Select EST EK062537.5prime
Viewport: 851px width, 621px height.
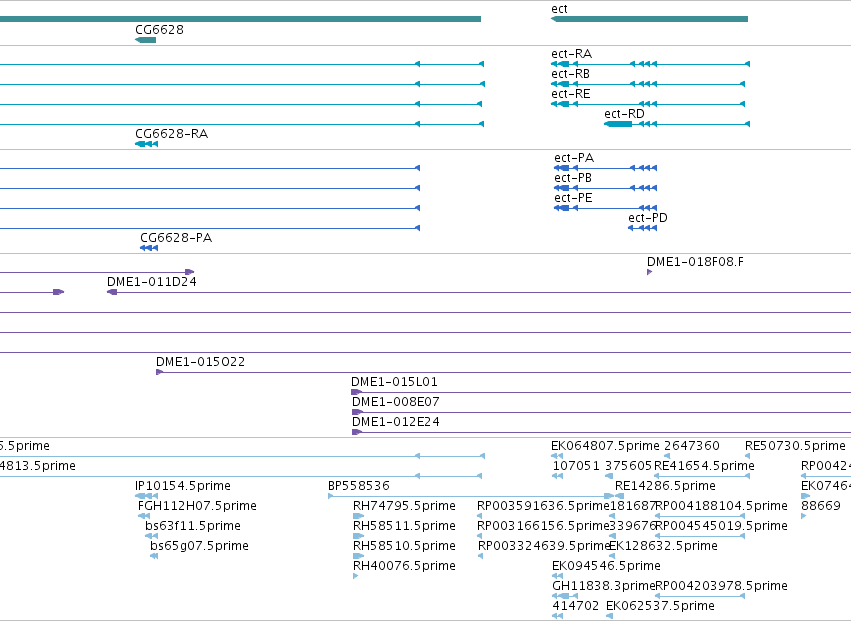click(x=609, y=616)
